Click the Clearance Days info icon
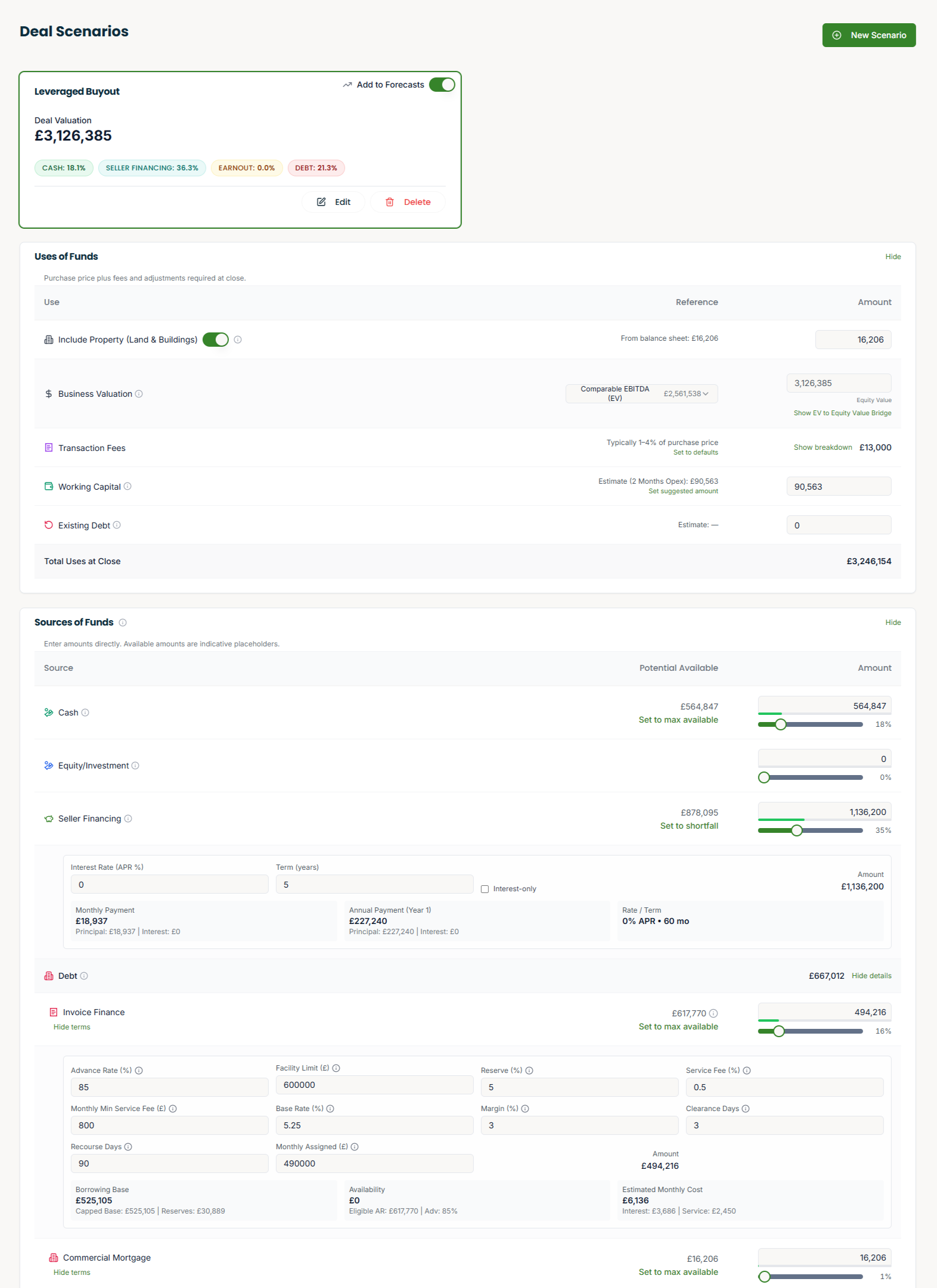 point(746,1109)
